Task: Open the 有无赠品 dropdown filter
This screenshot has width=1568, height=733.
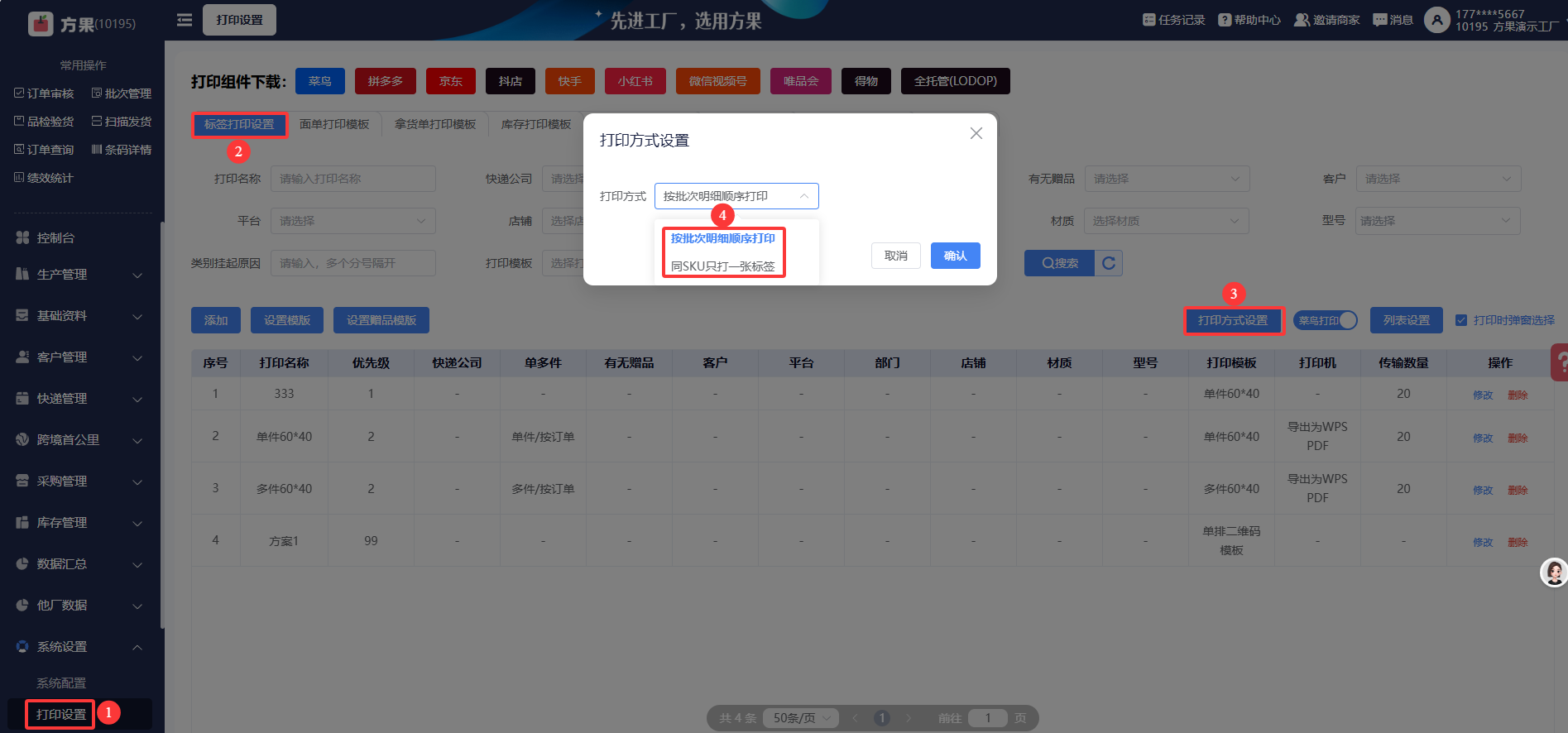Action: tap(1167, 179)
